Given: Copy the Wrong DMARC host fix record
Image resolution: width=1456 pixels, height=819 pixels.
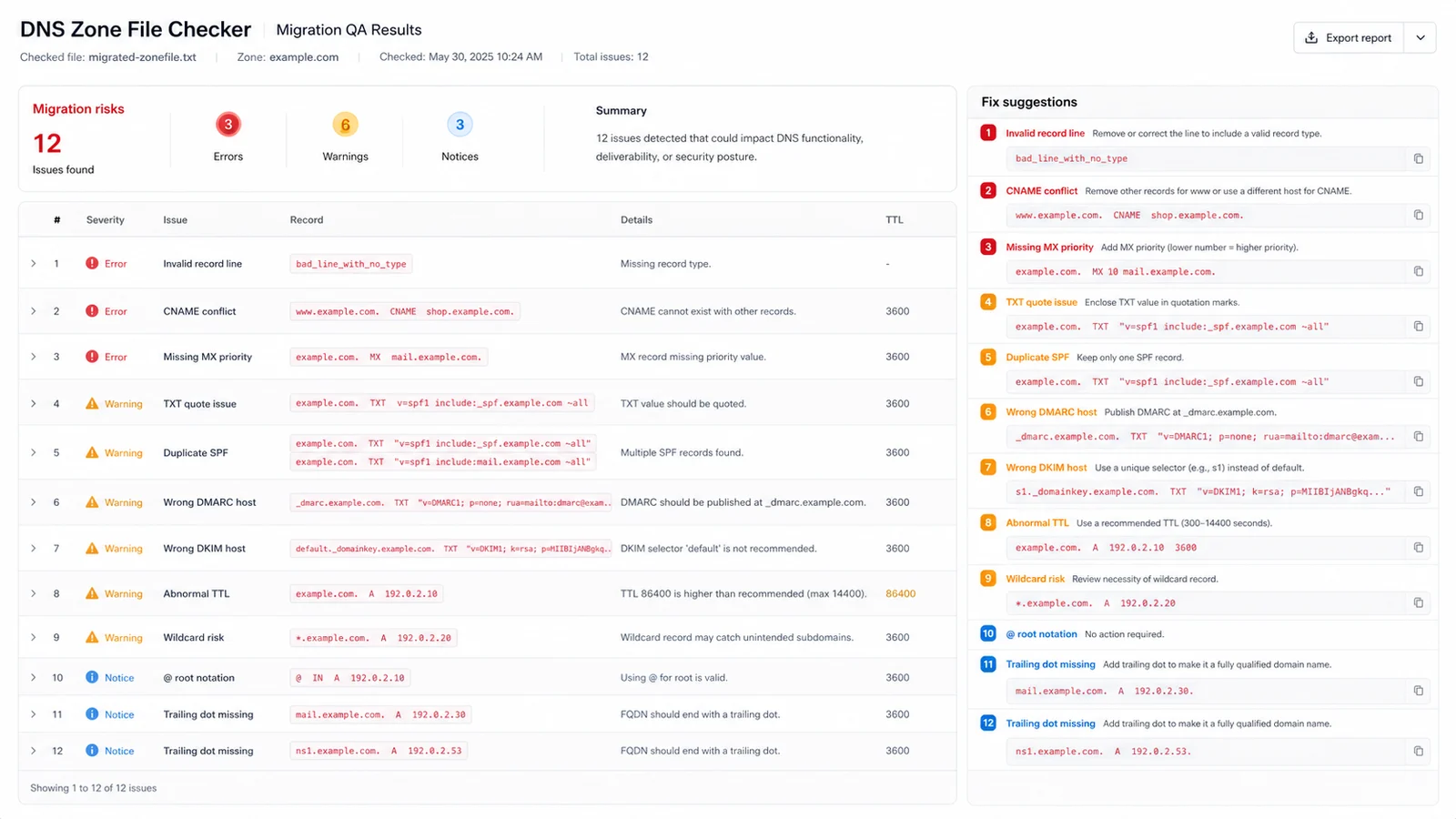Looking at the screenshot, I should pos(1418,436).
